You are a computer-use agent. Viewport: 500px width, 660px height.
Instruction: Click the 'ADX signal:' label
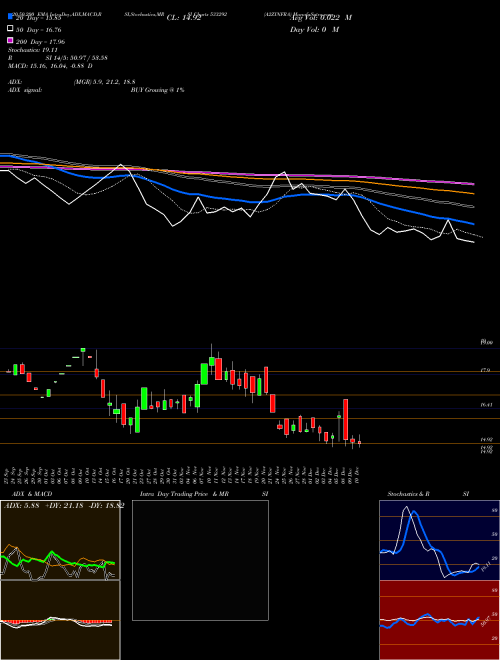tap(25, 90)
